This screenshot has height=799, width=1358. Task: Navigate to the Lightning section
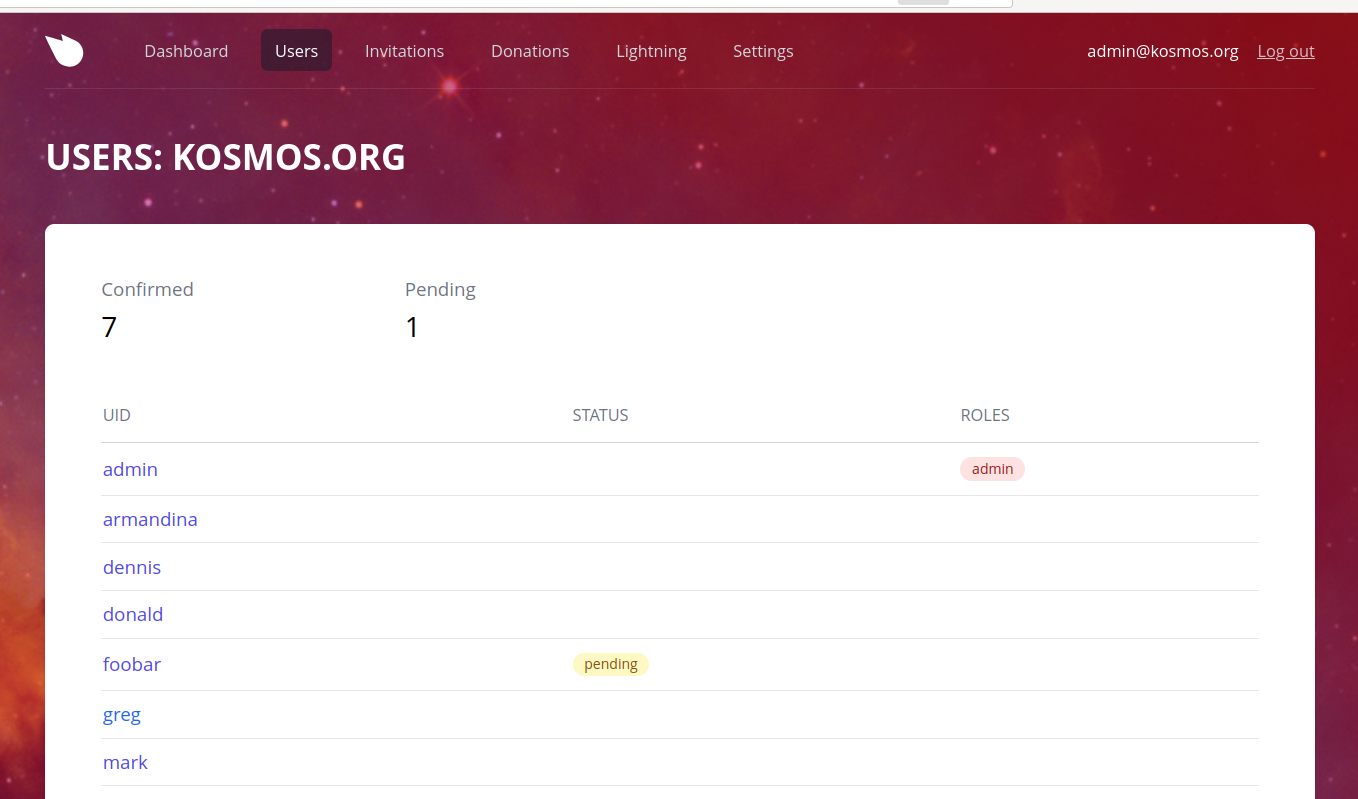pos(651,51)
